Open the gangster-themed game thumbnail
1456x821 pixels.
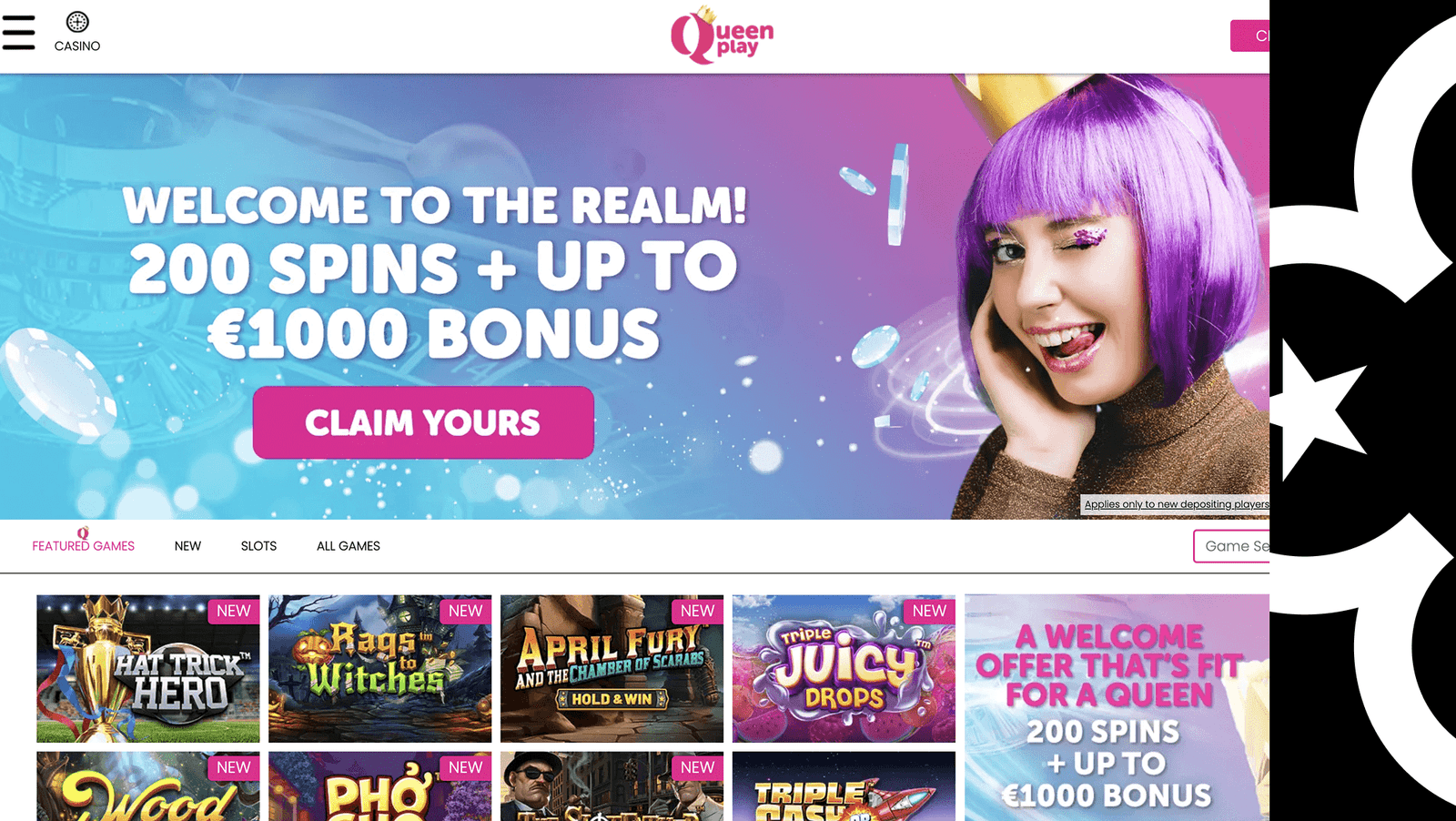[612, 786]
